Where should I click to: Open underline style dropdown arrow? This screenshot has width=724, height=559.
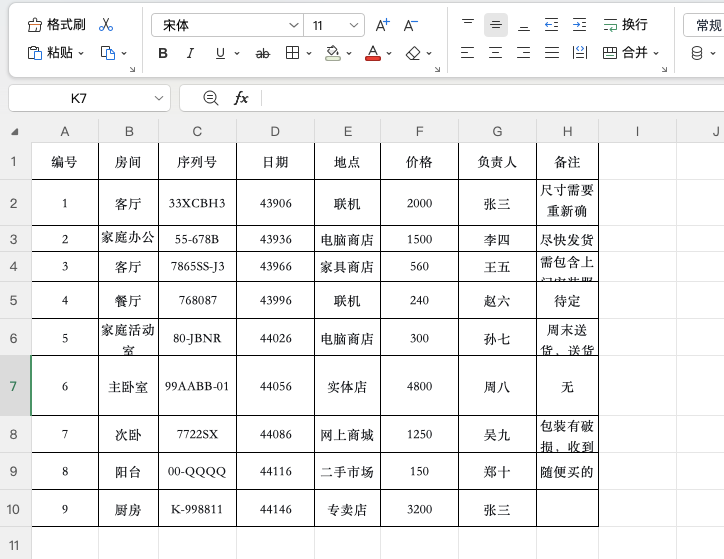point(237,54)
